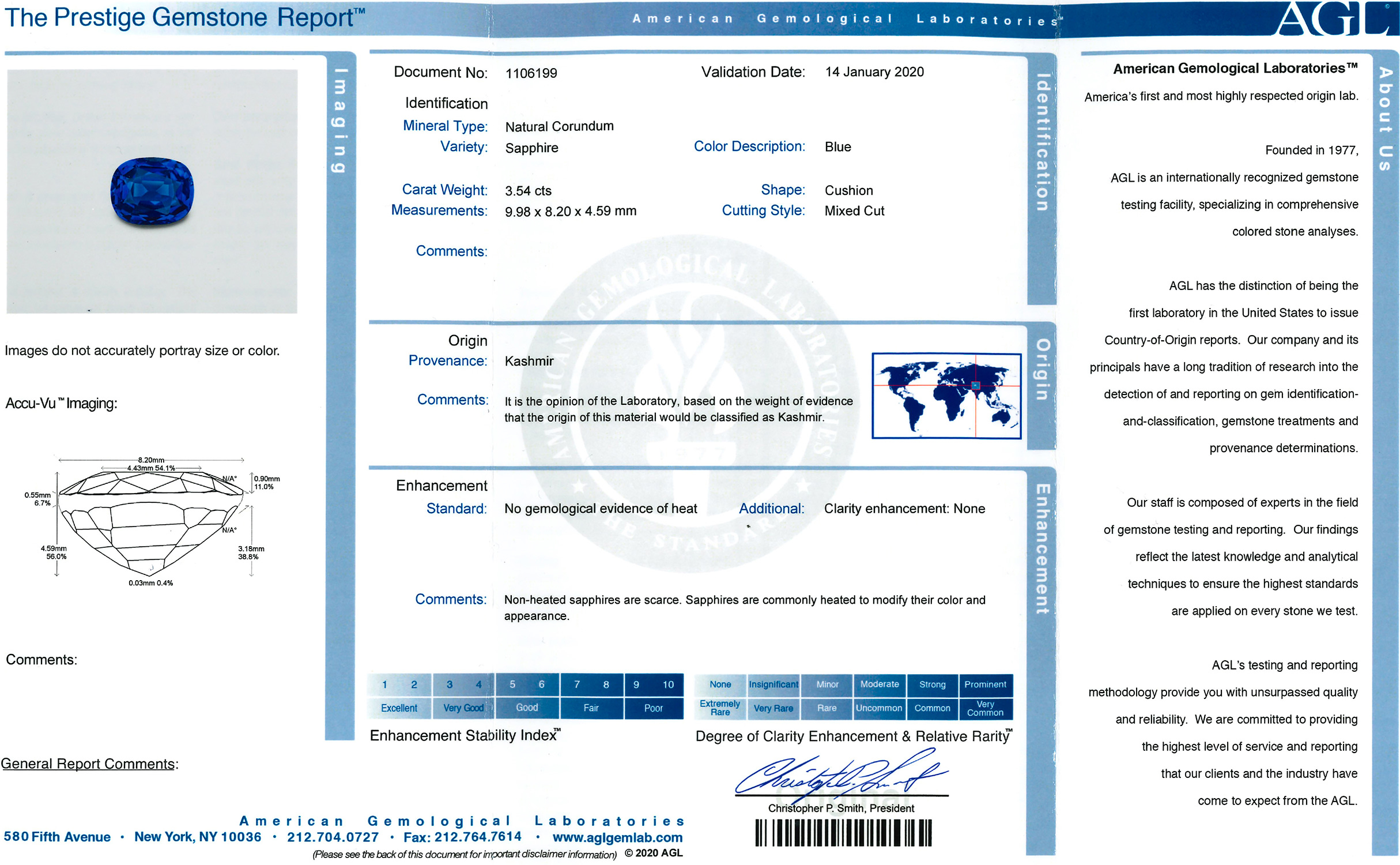Click the General Report Comments link
Viewport: 1400px width, 865px height.
[x=88, y=764]
